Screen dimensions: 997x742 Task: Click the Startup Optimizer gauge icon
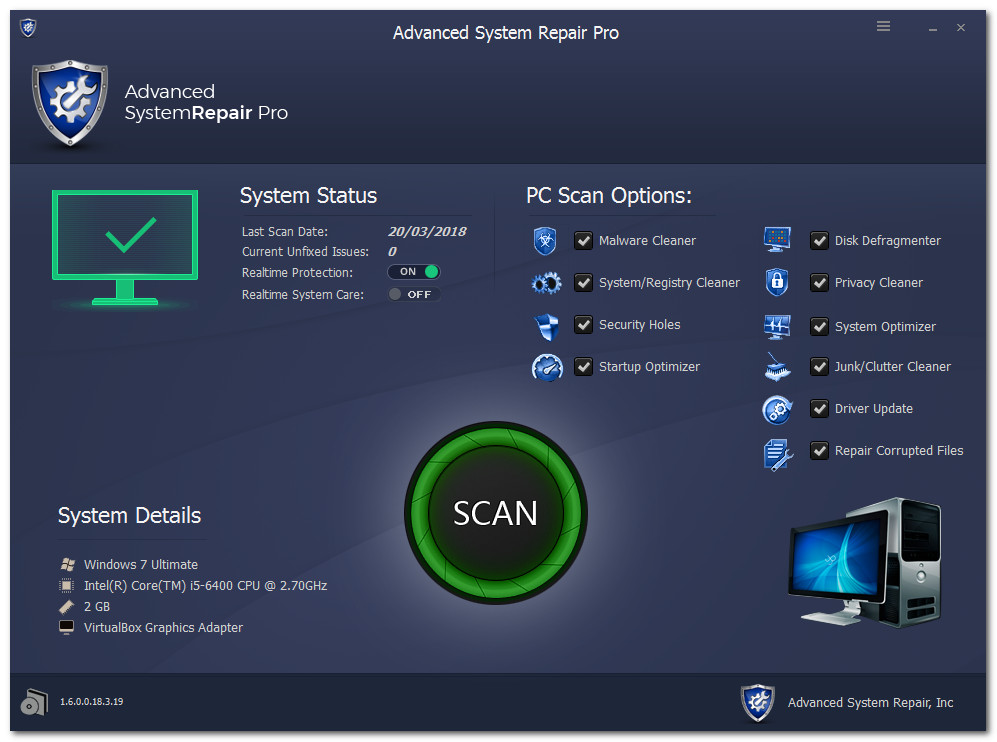[x=547, y=368]
